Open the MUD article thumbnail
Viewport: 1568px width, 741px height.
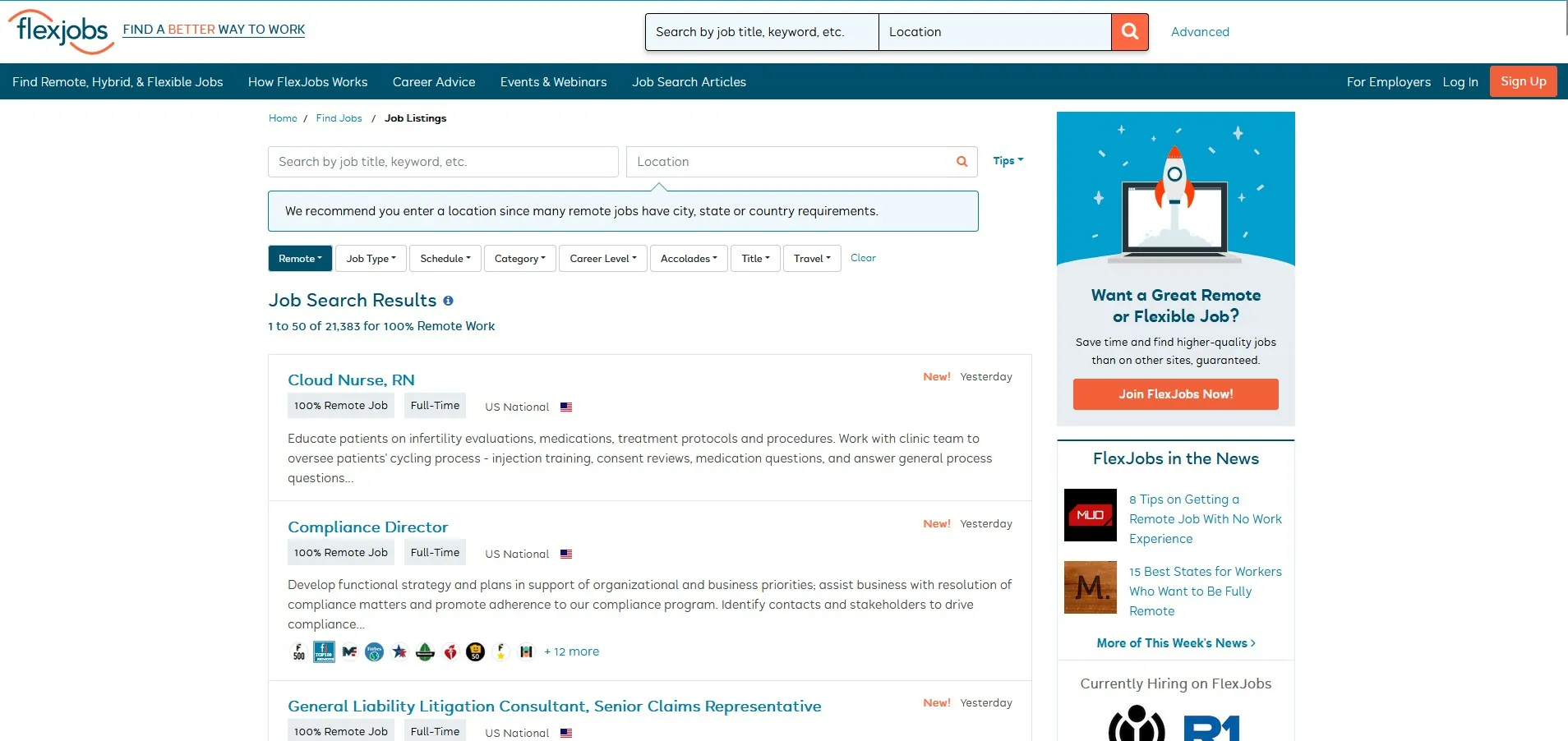[1091, 515]
